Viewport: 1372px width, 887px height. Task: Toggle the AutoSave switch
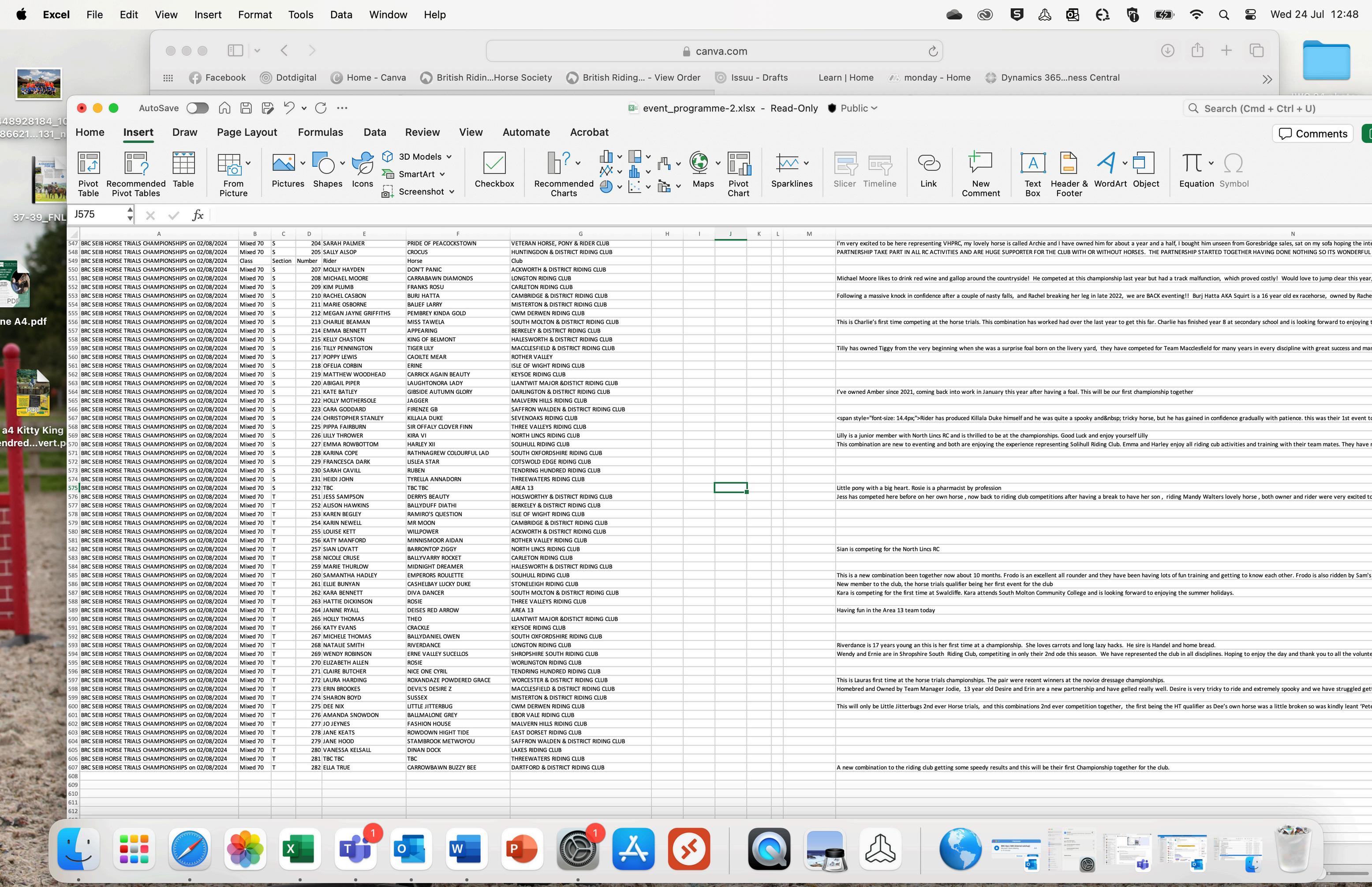point(197,108)
